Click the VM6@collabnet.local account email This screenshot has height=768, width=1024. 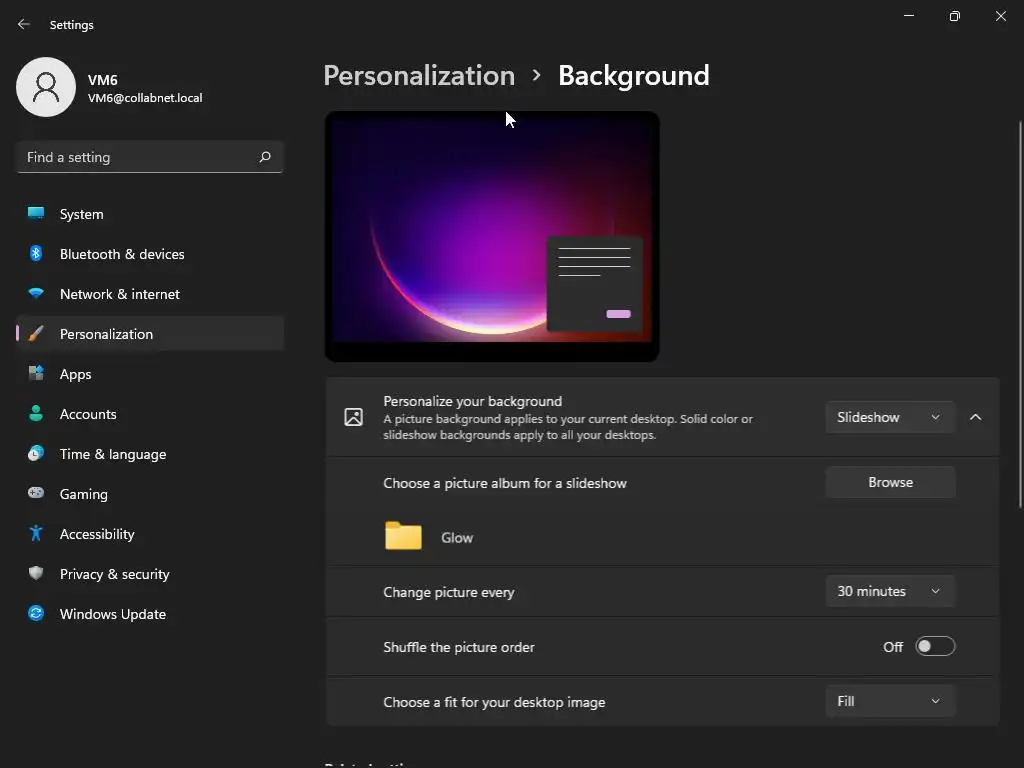pos(145,98)
